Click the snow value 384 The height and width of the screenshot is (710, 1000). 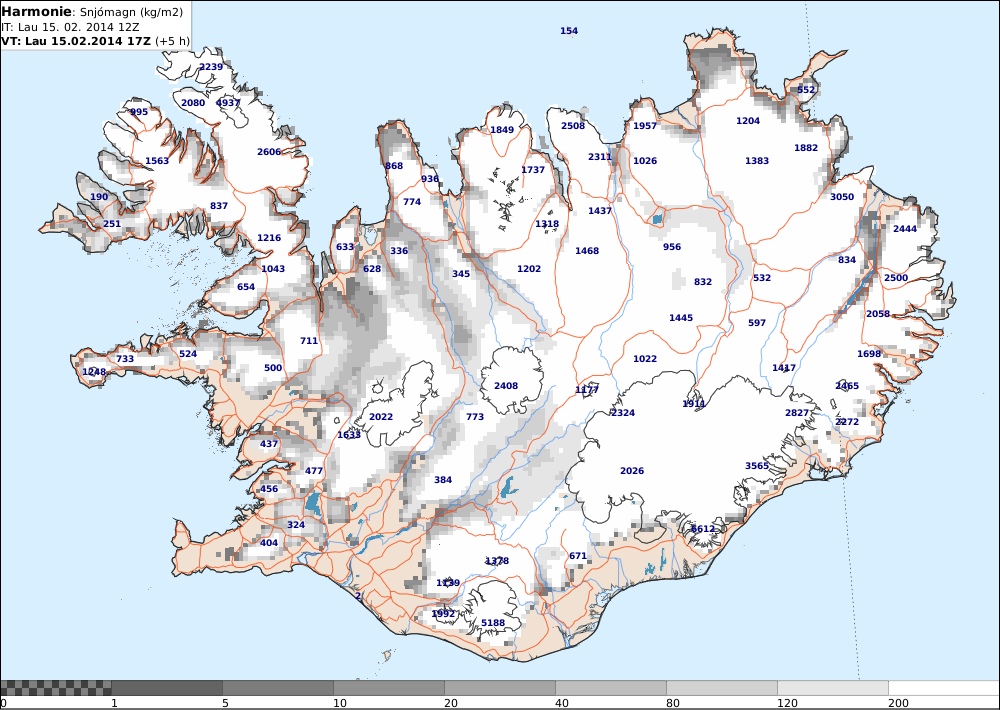pos(443,480)
